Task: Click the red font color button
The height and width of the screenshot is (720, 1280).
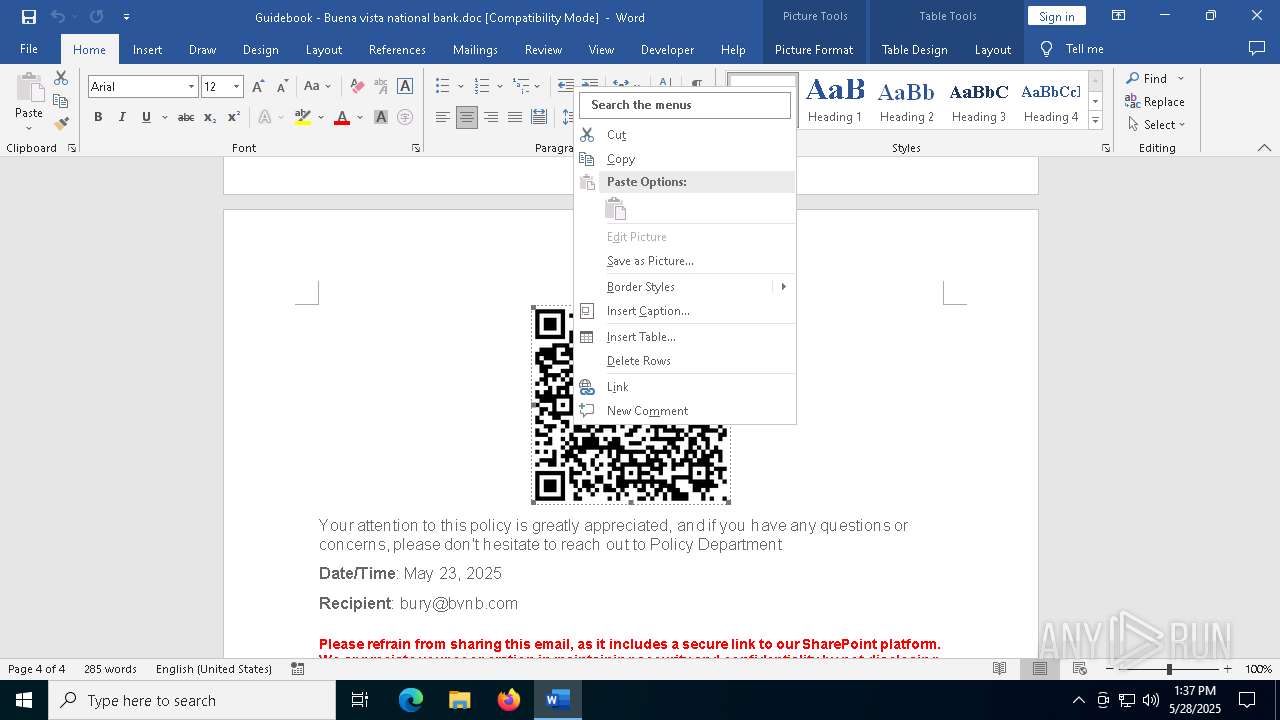Action: pyautogui.click(x=342, y=117)
